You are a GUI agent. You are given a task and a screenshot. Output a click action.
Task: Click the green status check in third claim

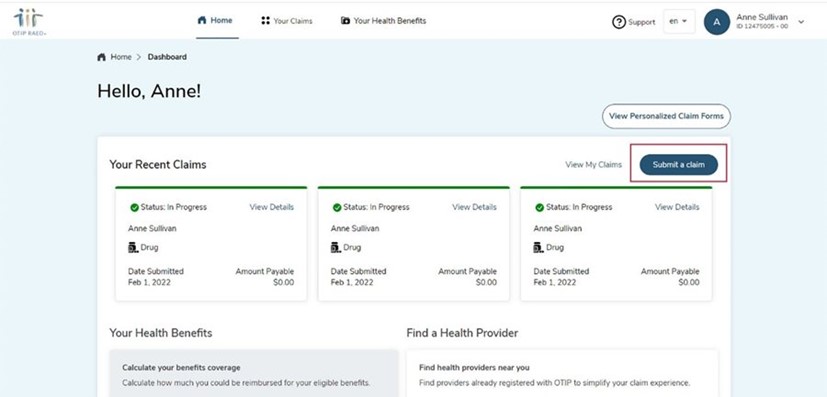(x=540, y=207)
